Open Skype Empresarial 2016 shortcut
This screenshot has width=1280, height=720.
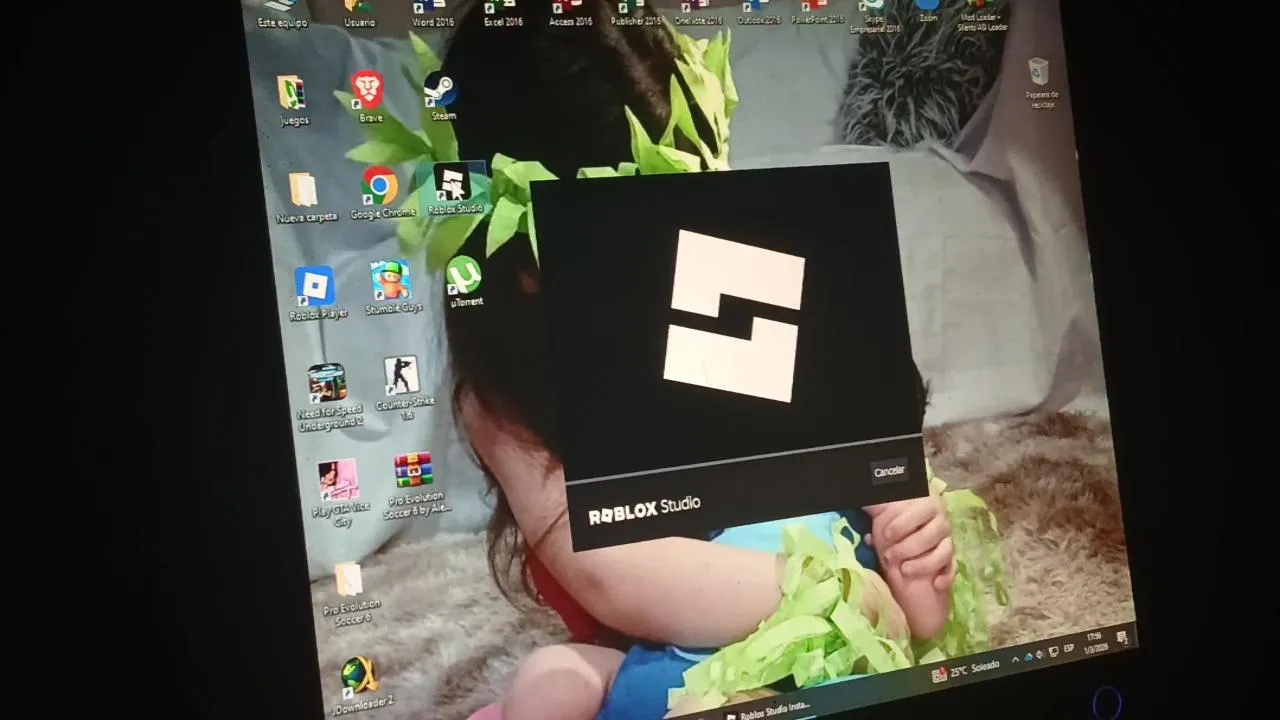(x=875, y=17)
